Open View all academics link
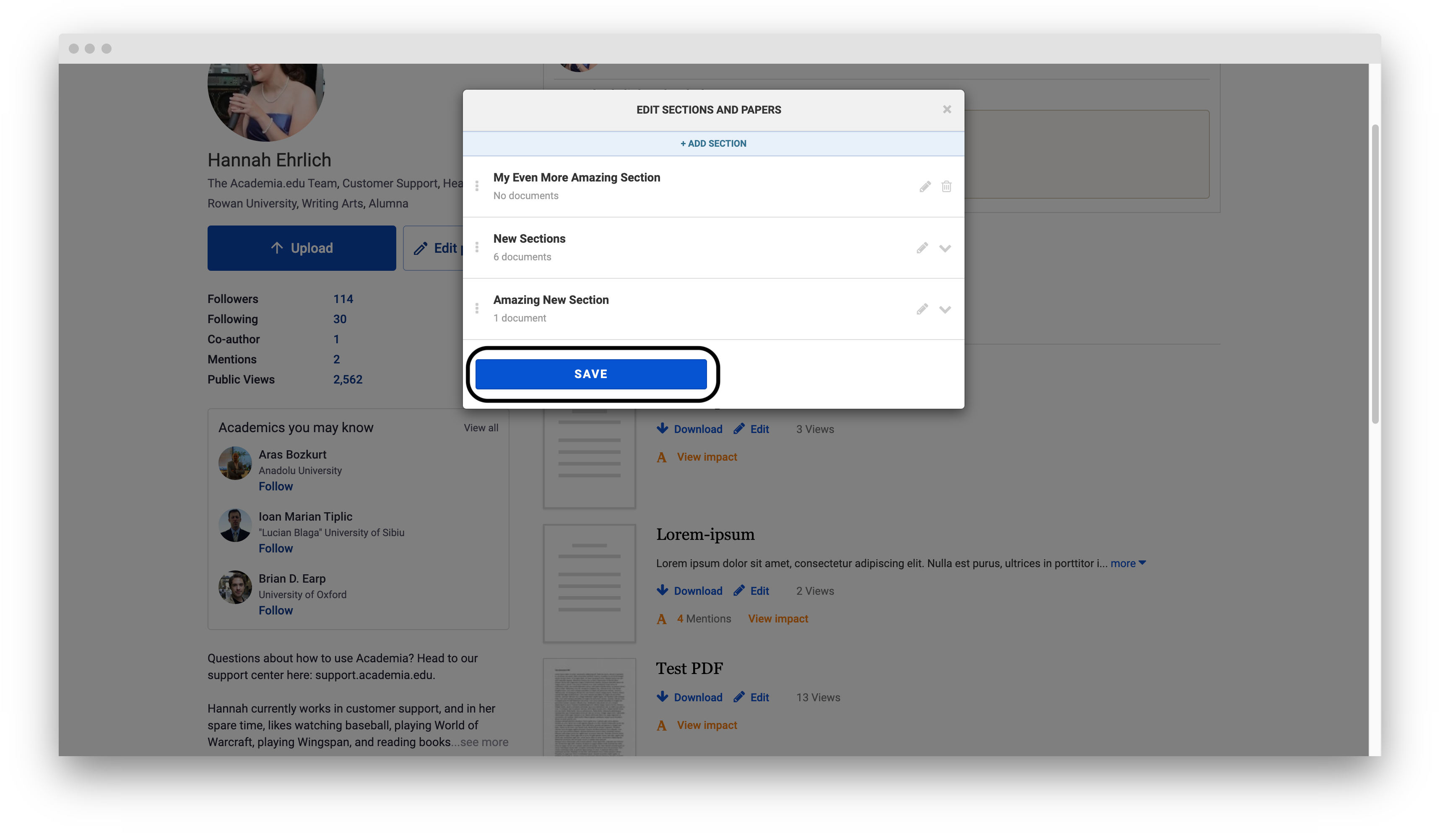 481,428
